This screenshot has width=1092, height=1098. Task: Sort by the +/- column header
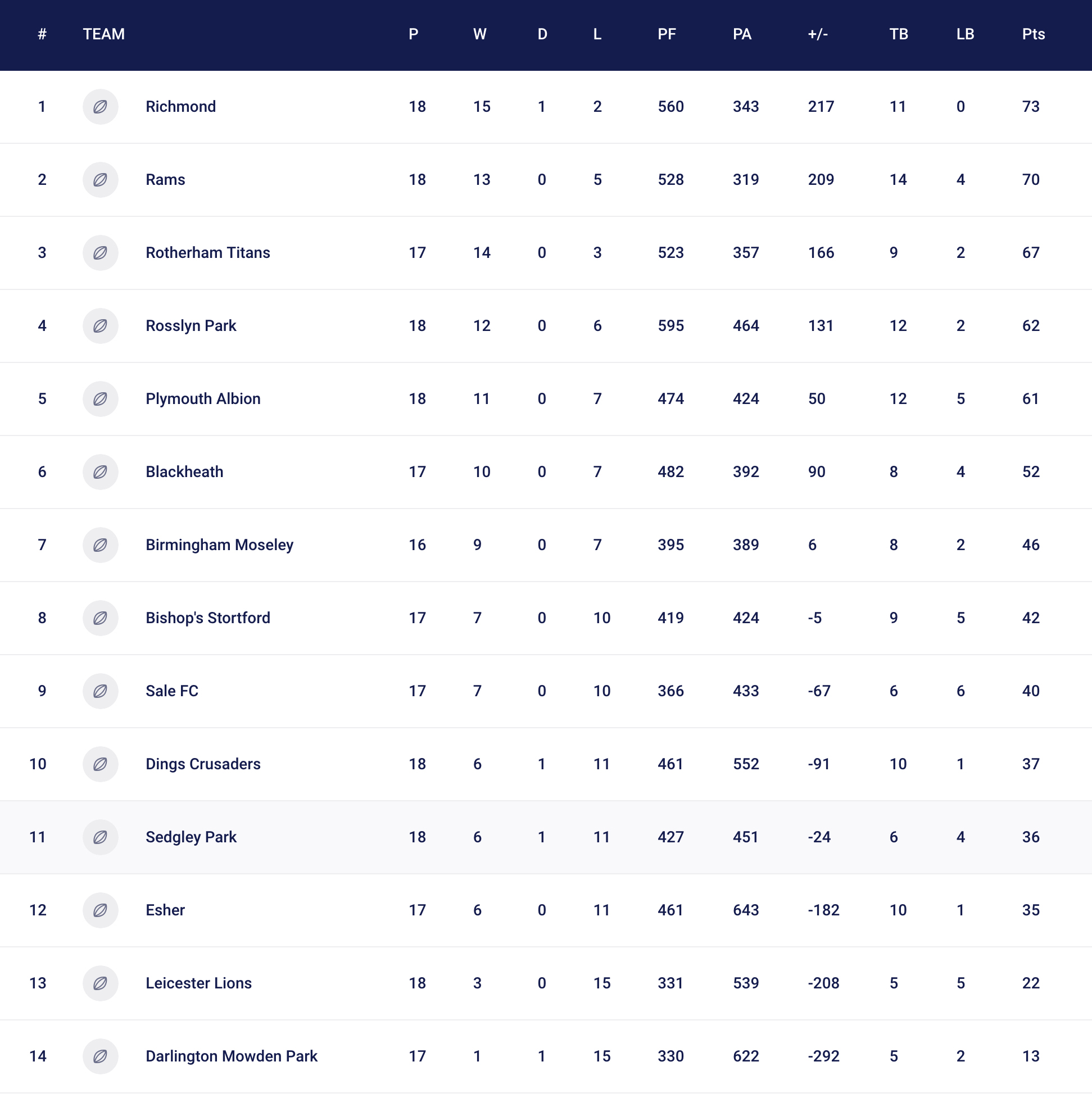pos(817,34)
